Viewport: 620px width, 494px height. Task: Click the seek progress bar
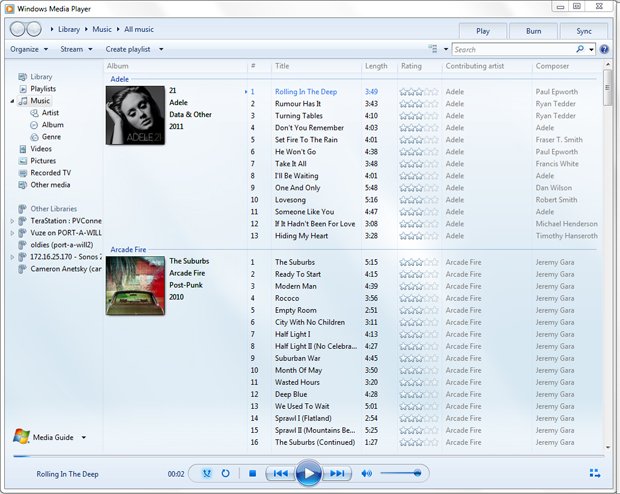308,456
